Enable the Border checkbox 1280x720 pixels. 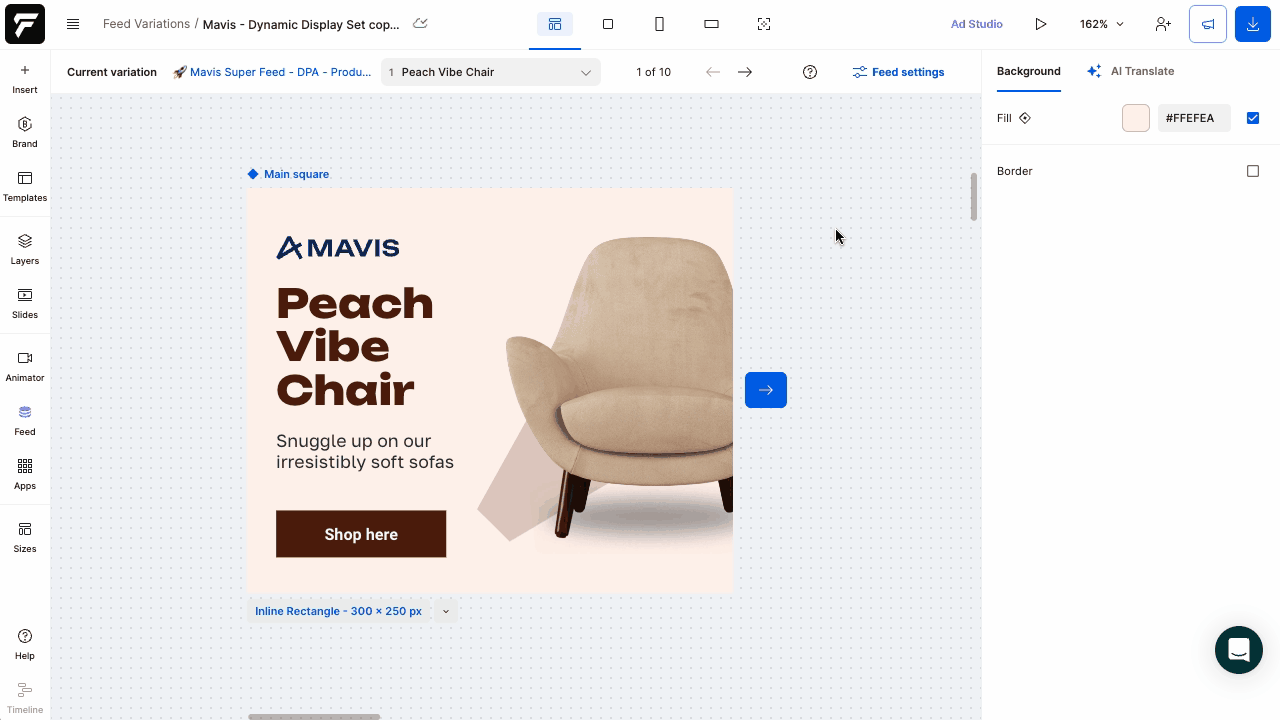(x=1253, y=171)
